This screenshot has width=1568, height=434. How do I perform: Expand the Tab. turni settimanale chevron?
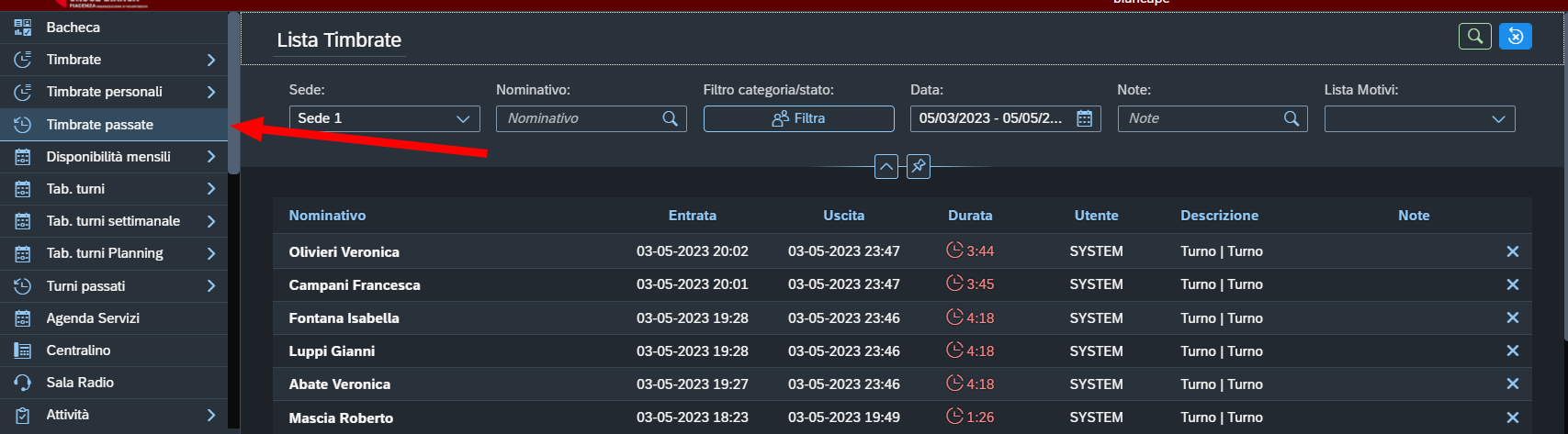tap(211, 221)
